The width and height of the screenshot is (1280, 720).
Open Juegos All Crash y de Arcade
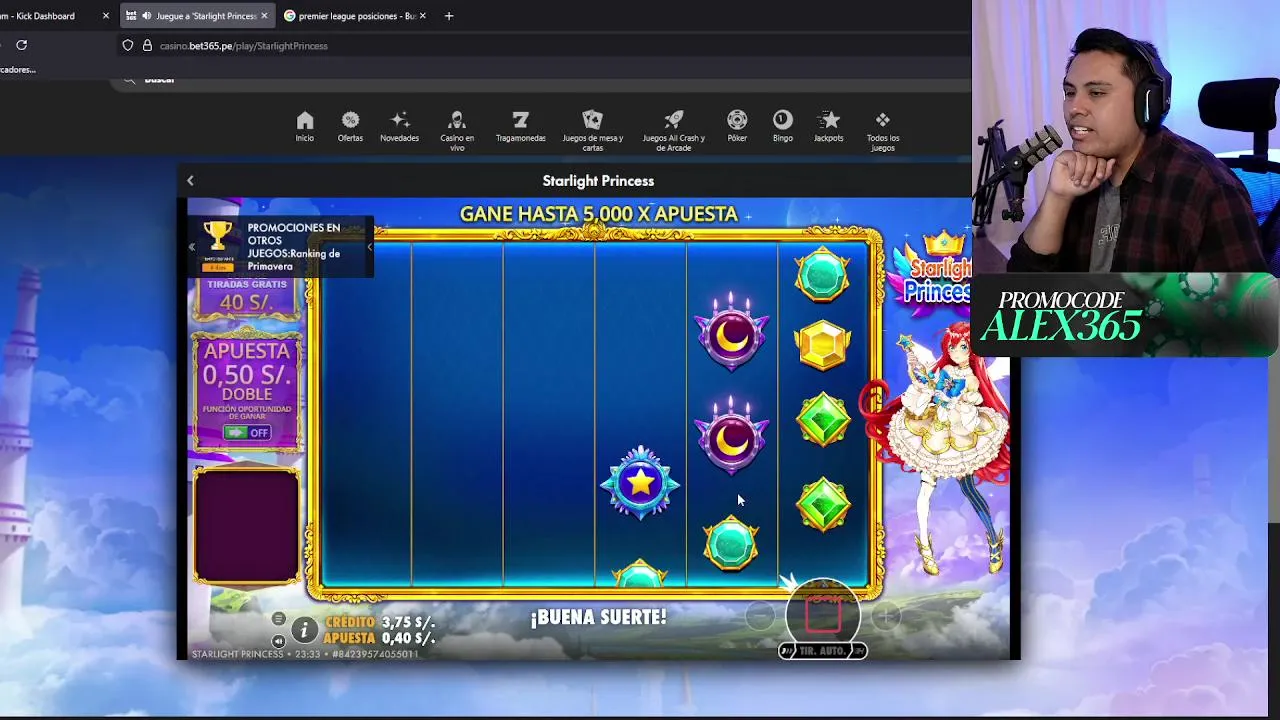(x=673, y=131)
